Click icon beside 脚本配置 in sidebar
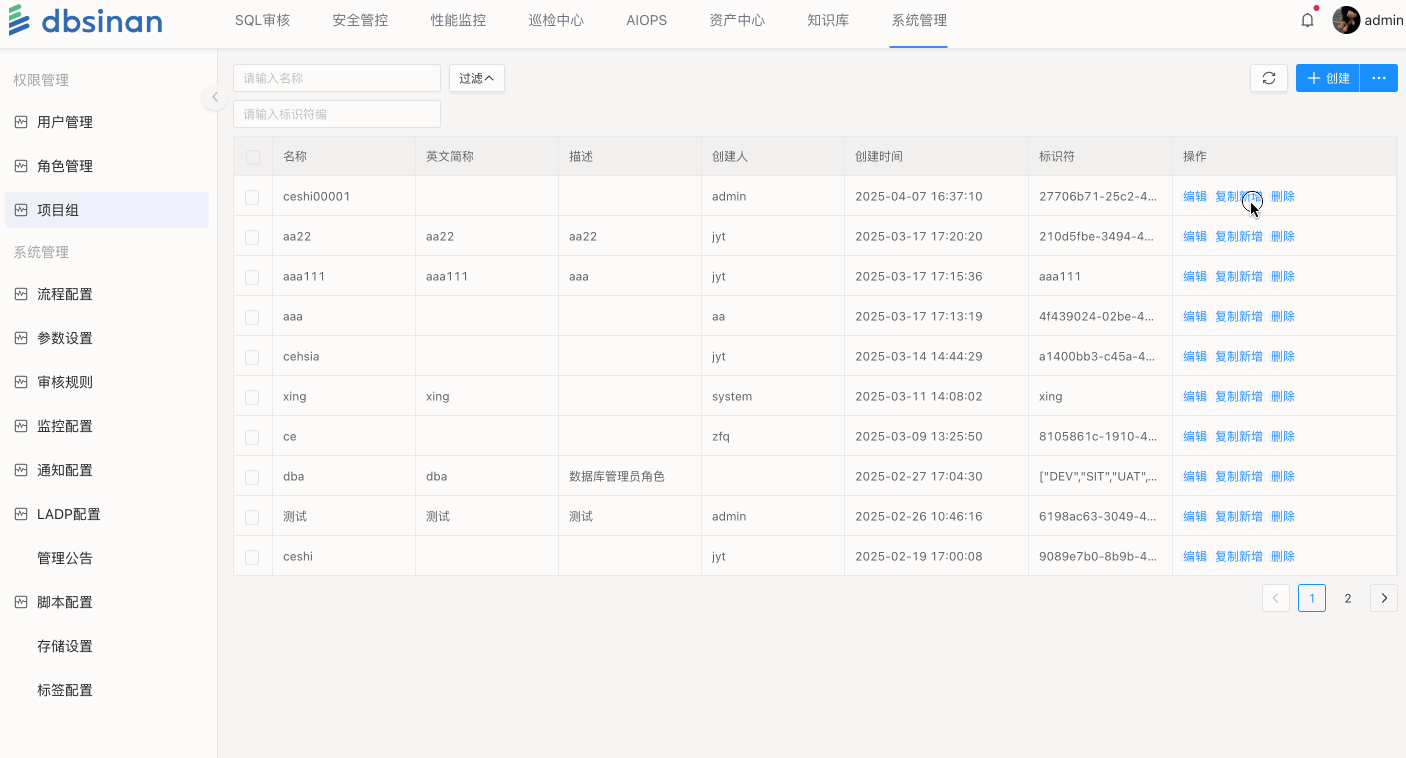This screenshot has width=1406, height=758. (21, 602)
